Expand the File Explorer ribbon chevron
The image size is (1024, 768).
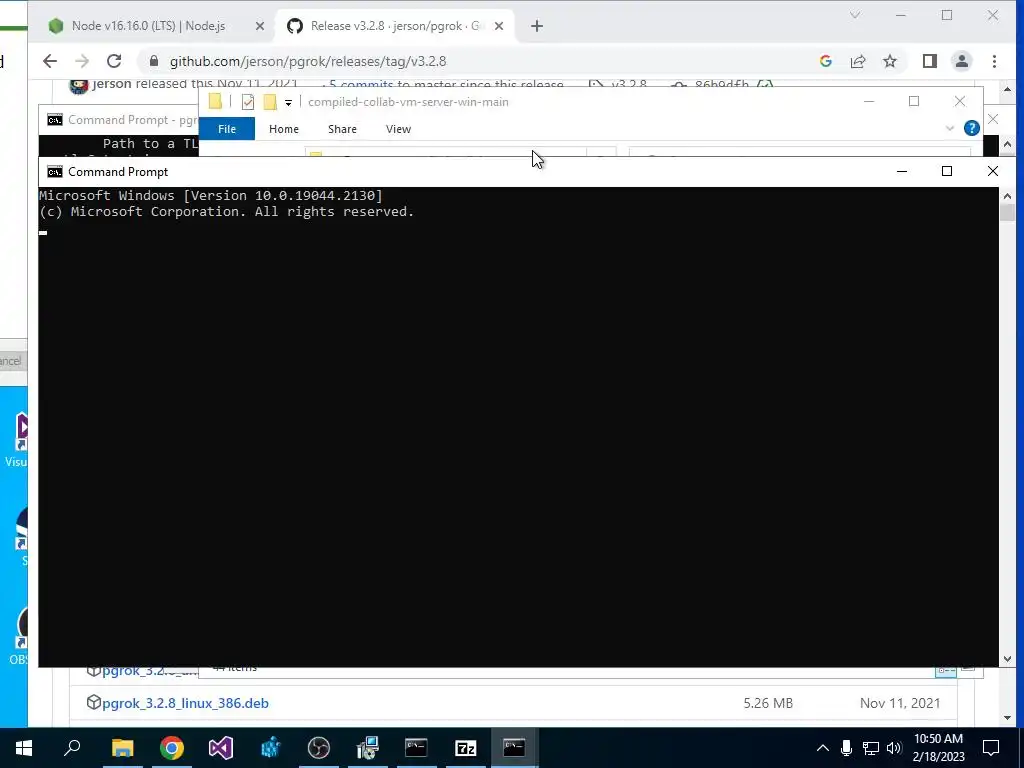(x=950, y=129)
